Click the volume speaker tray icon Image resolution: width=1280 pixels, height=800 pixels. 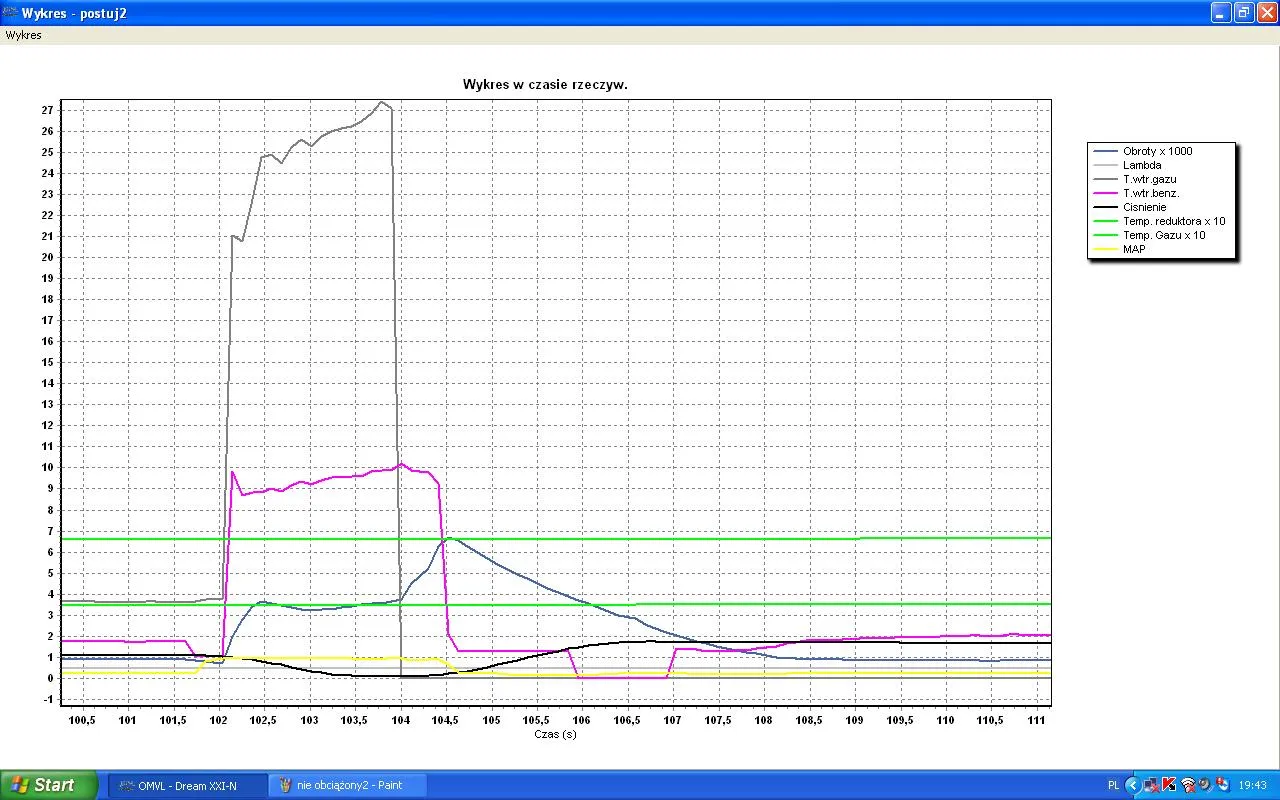[x=1205, y=785]
